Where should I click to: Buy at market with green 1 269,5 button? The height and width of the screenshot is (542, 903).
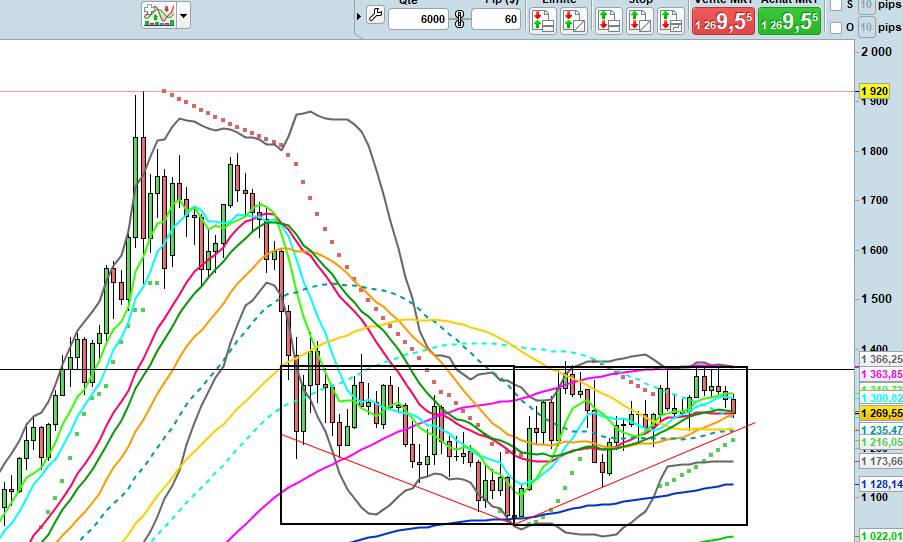tap(790, 21)
